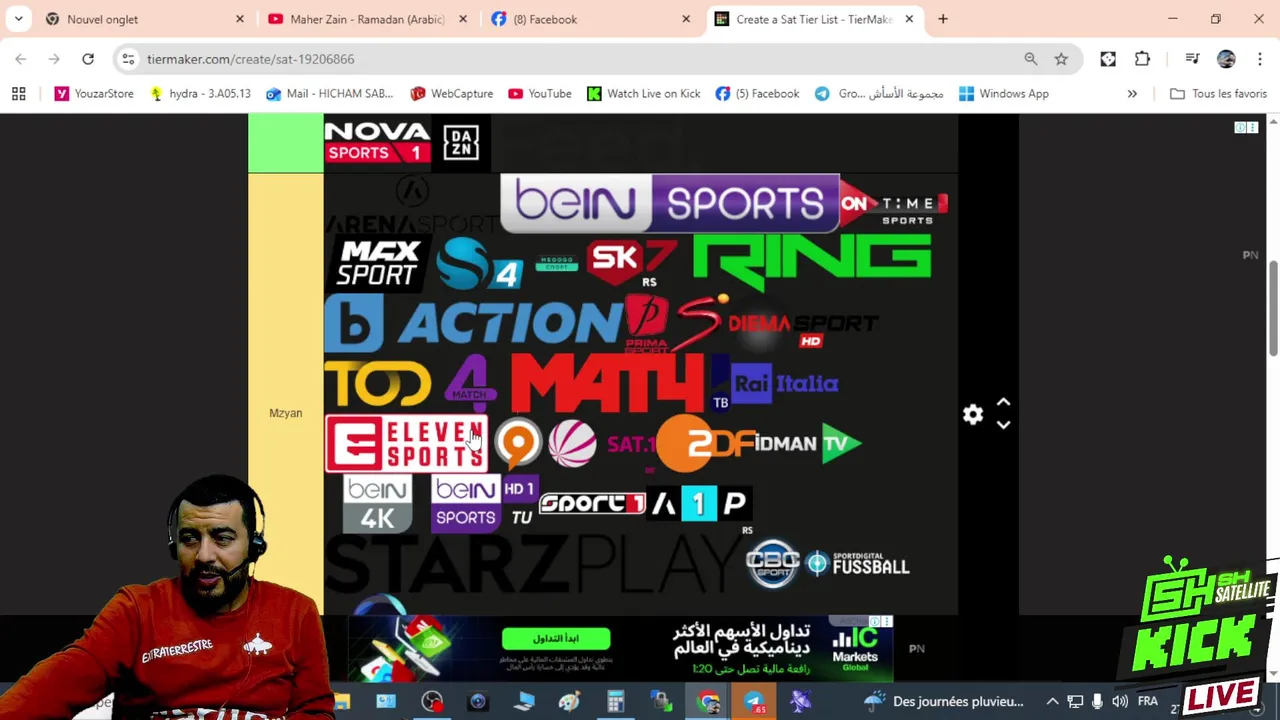Screen dimensions: 1280x720
Task: Click the MAX Sport logo
Action: click(377, 263)
